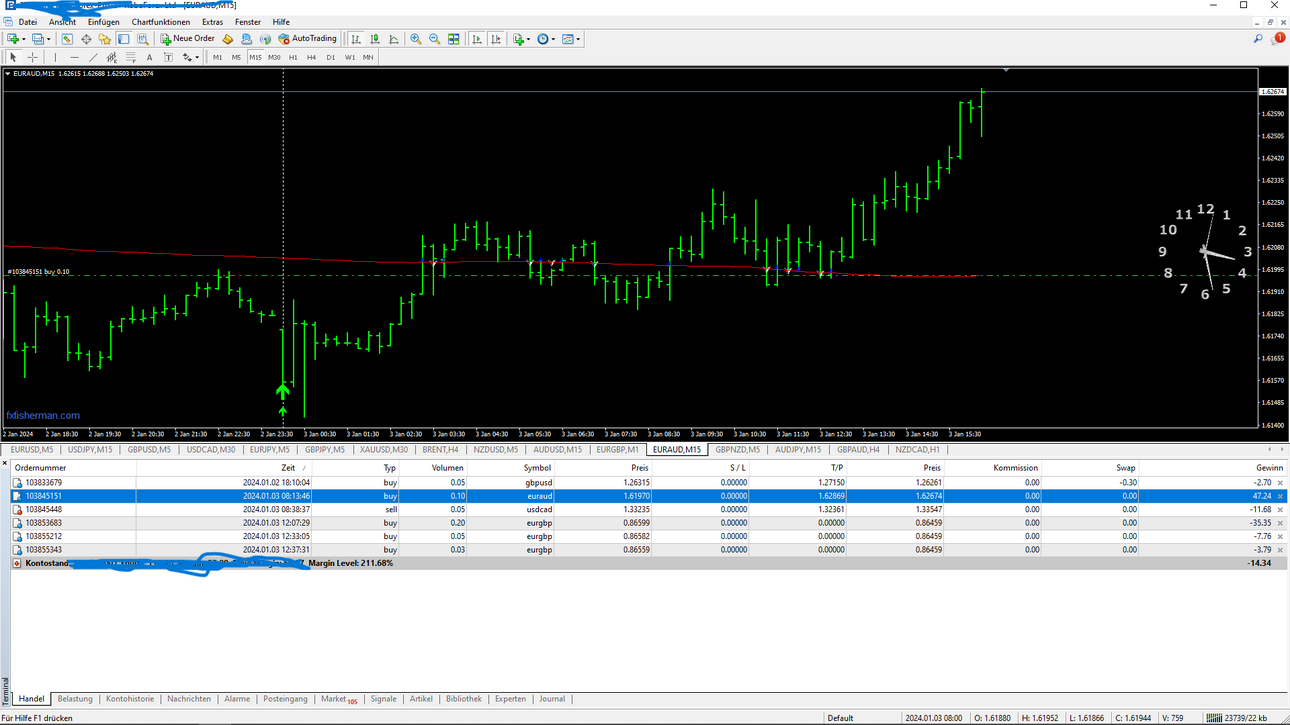Tile chart windows icon
Image resolution: width=1290 pixels, height=725 pixels.
pyautogui.click(x=454, y=39)
